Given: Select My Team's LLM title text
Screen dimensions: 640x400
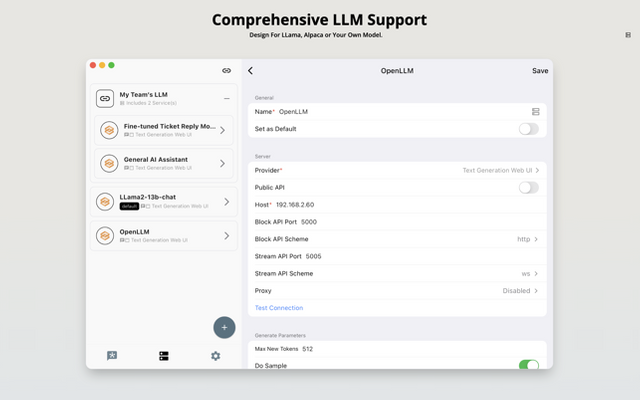Looking at the screenshot, I should click(143, 94).
